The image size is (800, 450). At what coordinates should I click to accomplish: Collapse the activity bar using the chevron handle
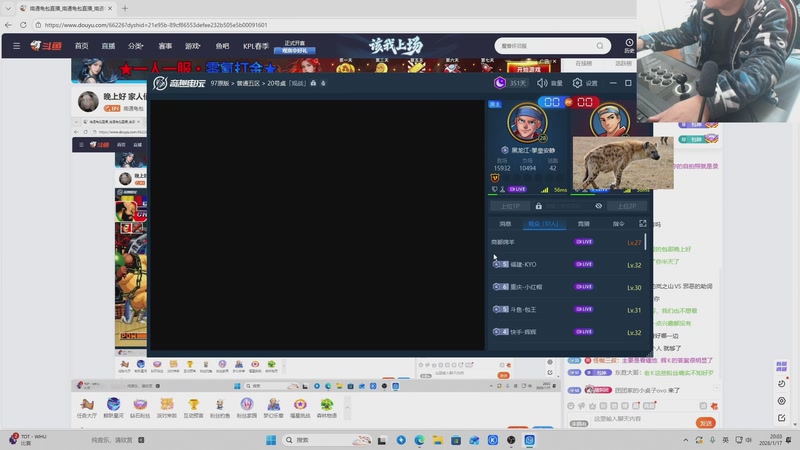coord(347,408)
